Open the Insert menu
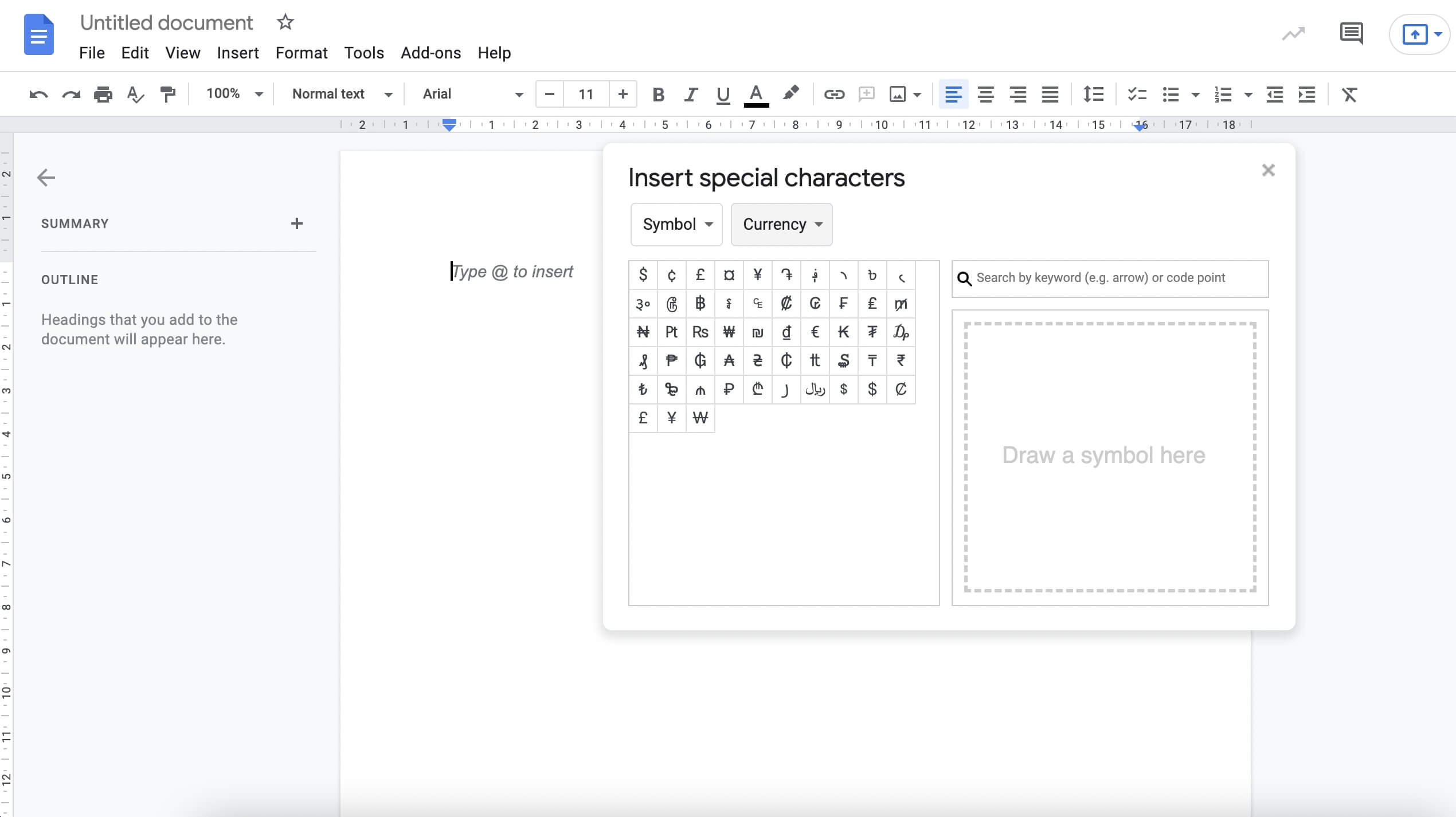 [237, 53]
